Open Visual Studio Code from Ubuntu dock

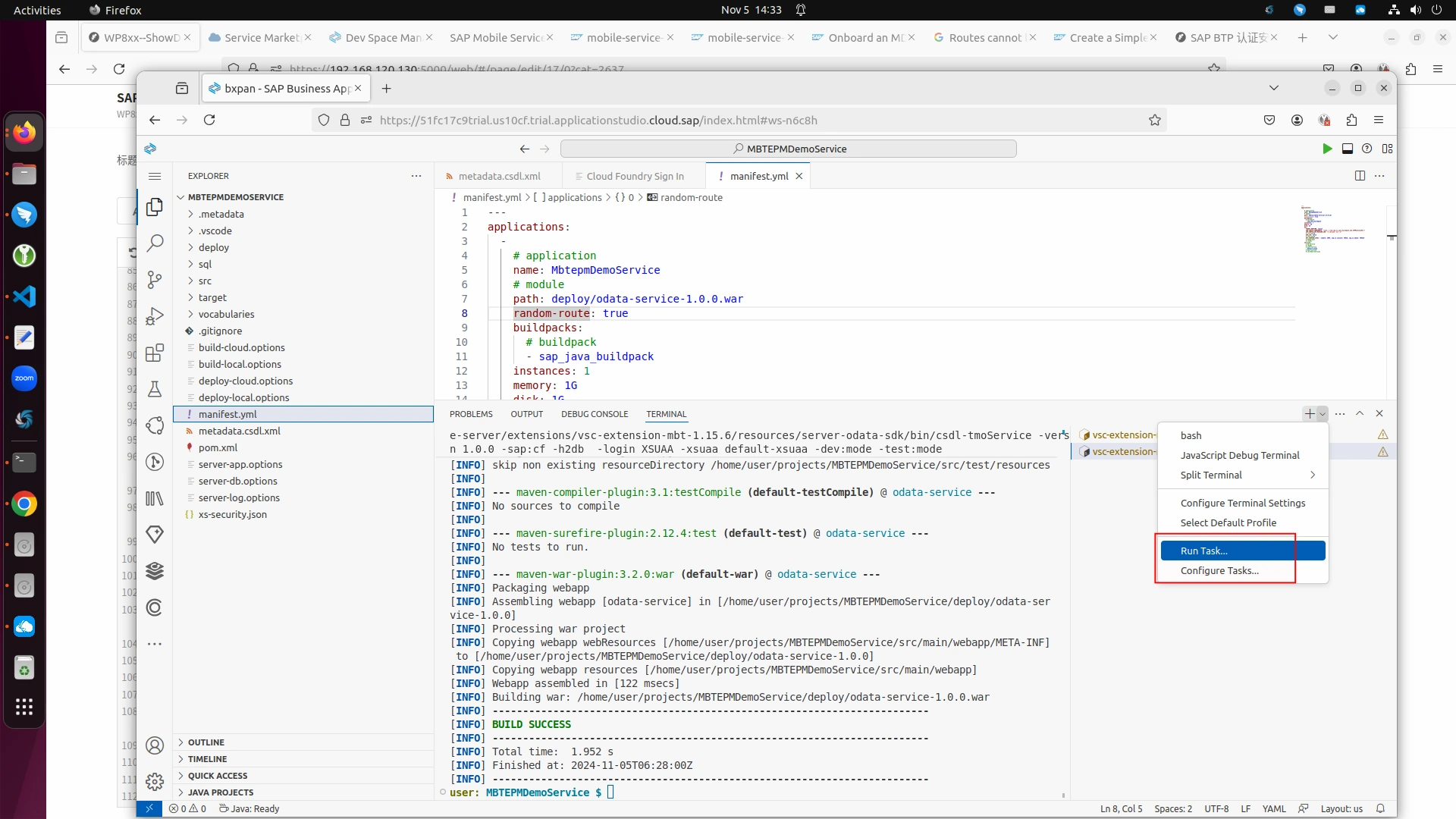(24, 297)
